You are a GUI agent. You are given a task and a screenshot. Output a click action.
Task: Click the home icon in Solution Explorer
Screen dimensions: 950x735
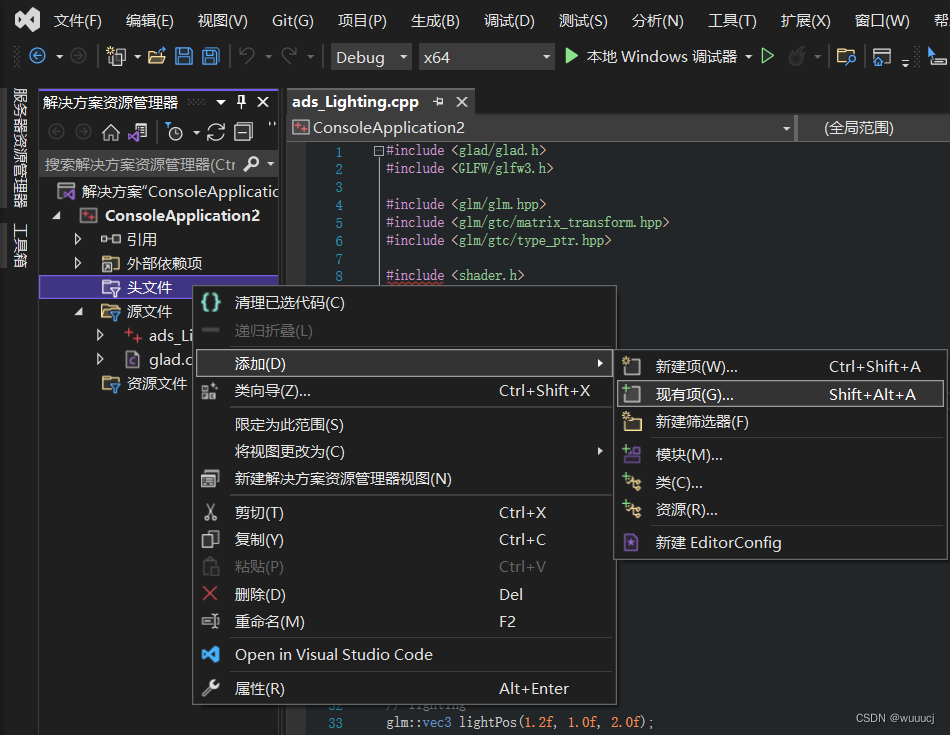(x=110, y=131)
